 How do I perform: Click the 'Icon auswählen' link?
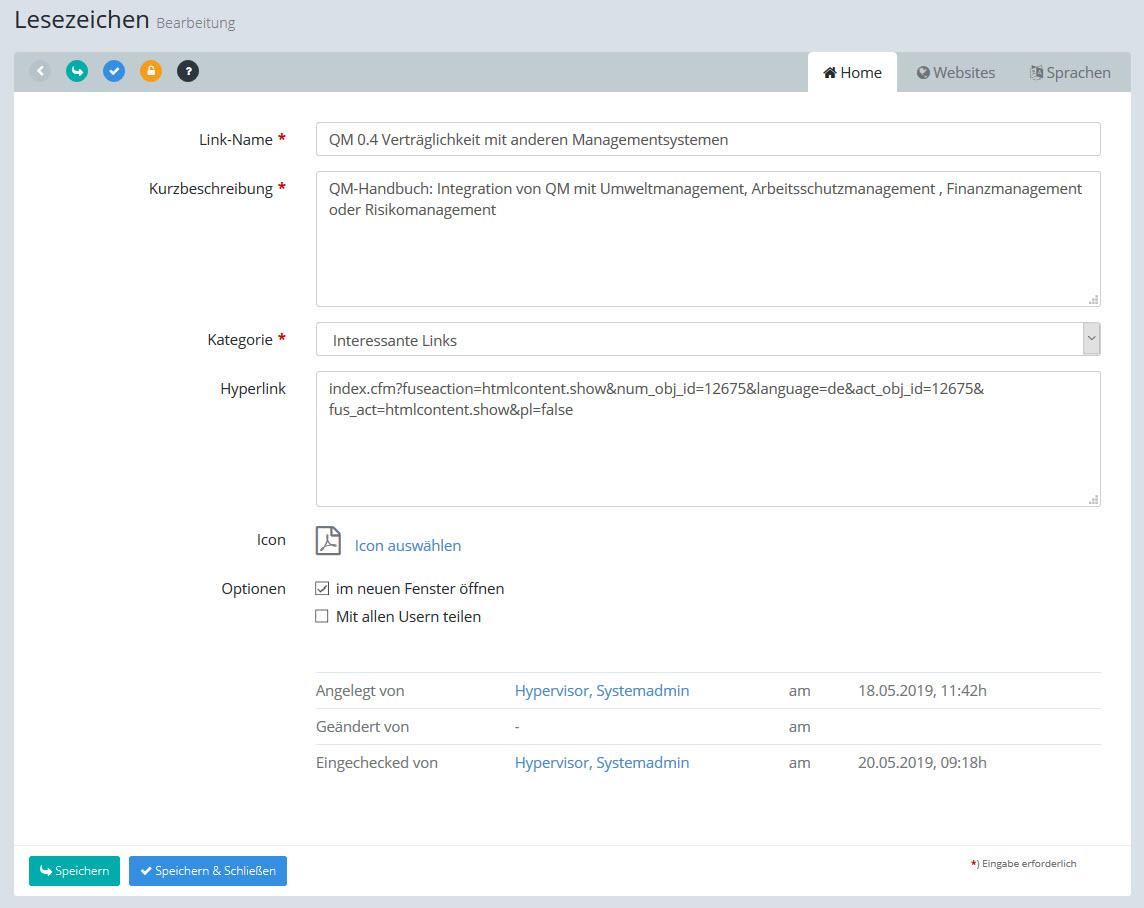click(x=408, y=546)
